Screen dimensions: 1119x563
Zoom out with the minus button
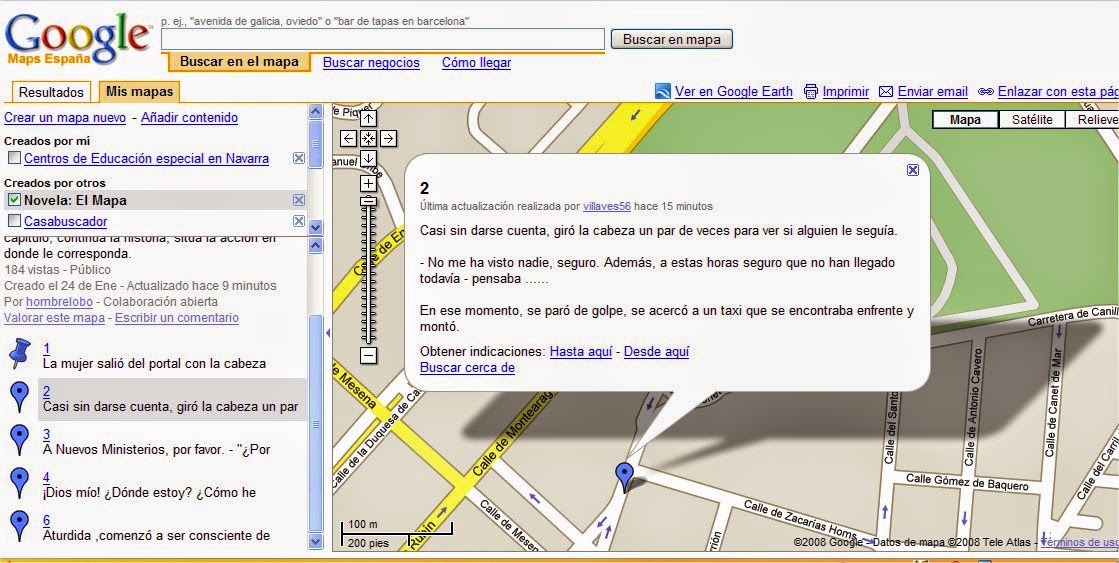(x=368, y=355)
